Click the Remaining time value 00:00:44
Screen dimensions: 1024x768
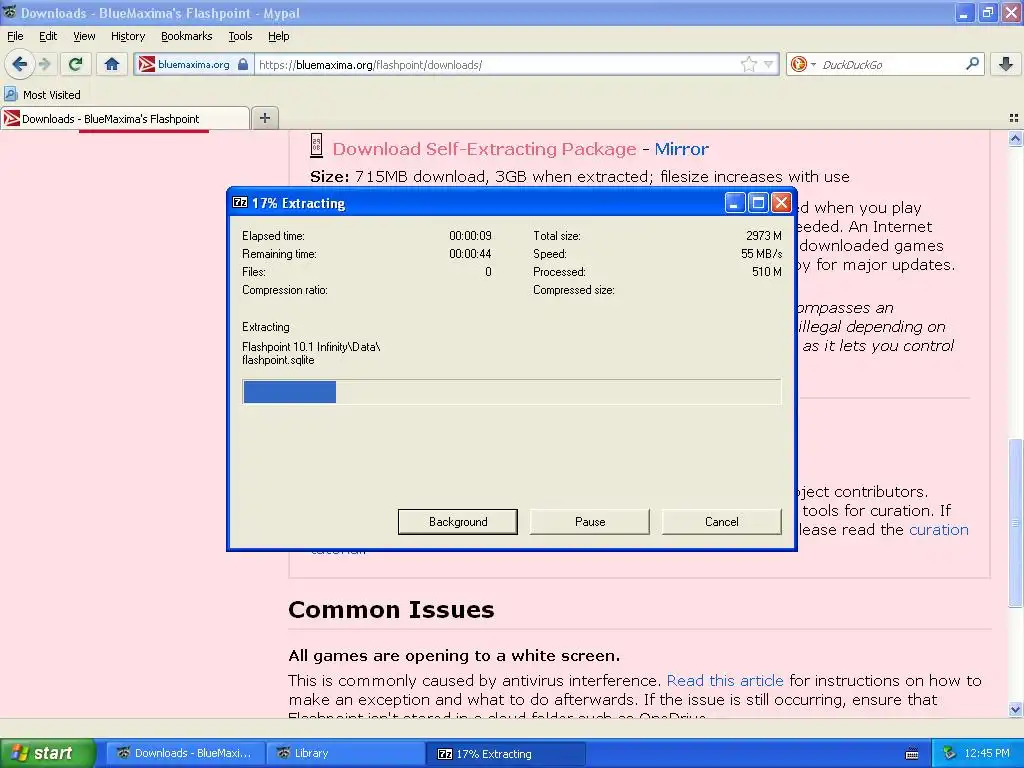[470, 253]
